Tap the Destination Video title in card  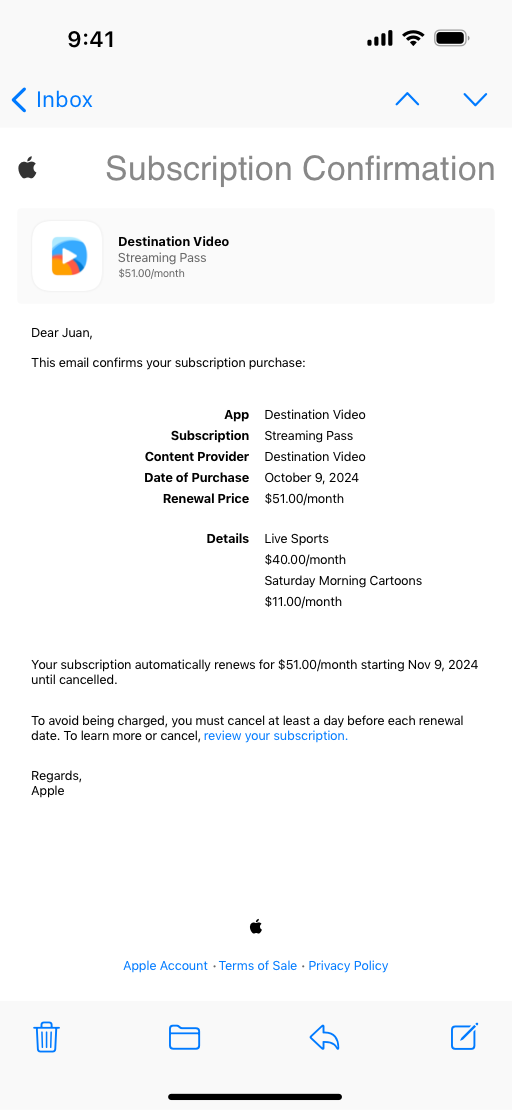[x=173, y=241]
